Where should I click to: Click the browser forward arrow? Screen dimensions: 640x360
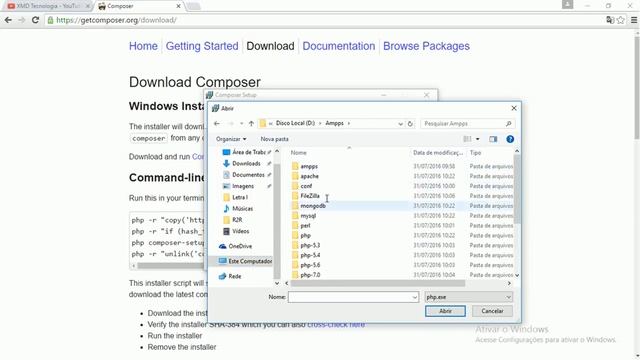point(22,20)
